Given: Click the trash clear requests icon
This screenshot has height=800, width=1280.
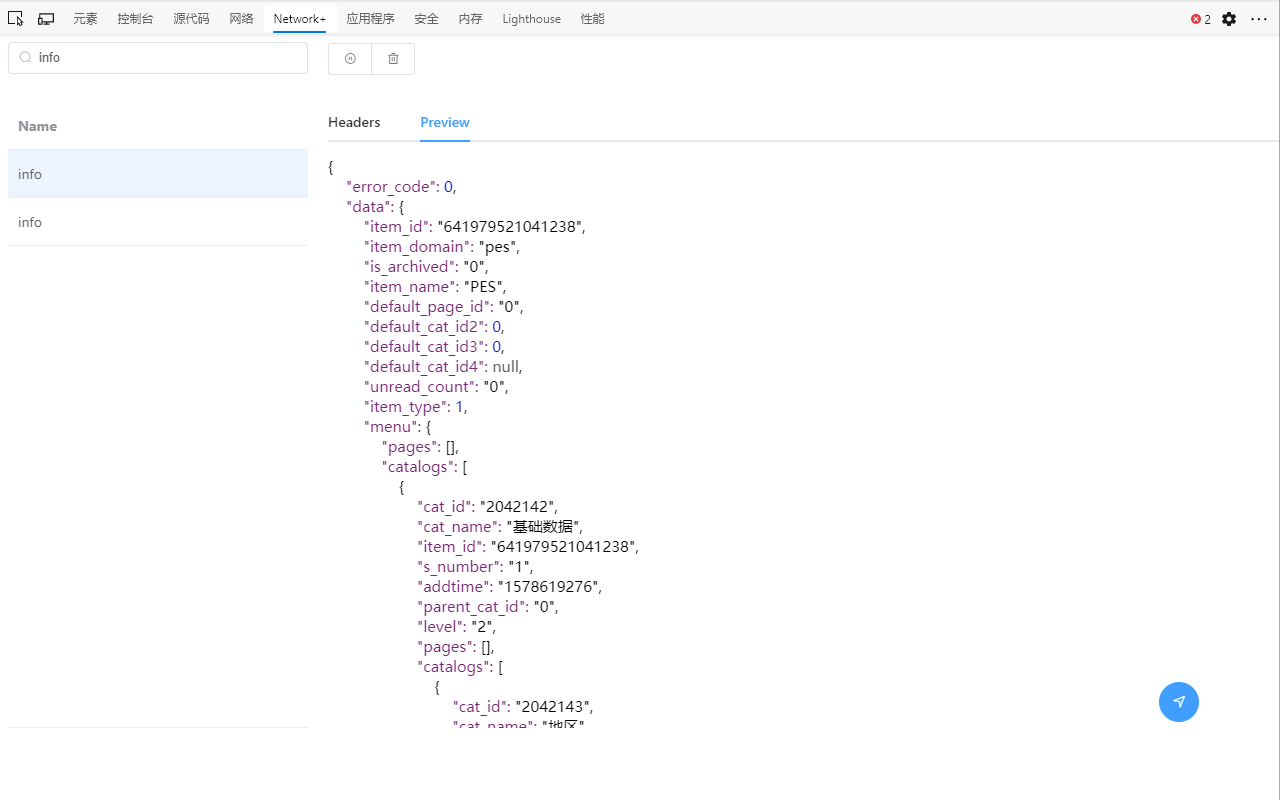Looking at the screenshot, I should 393,59.
